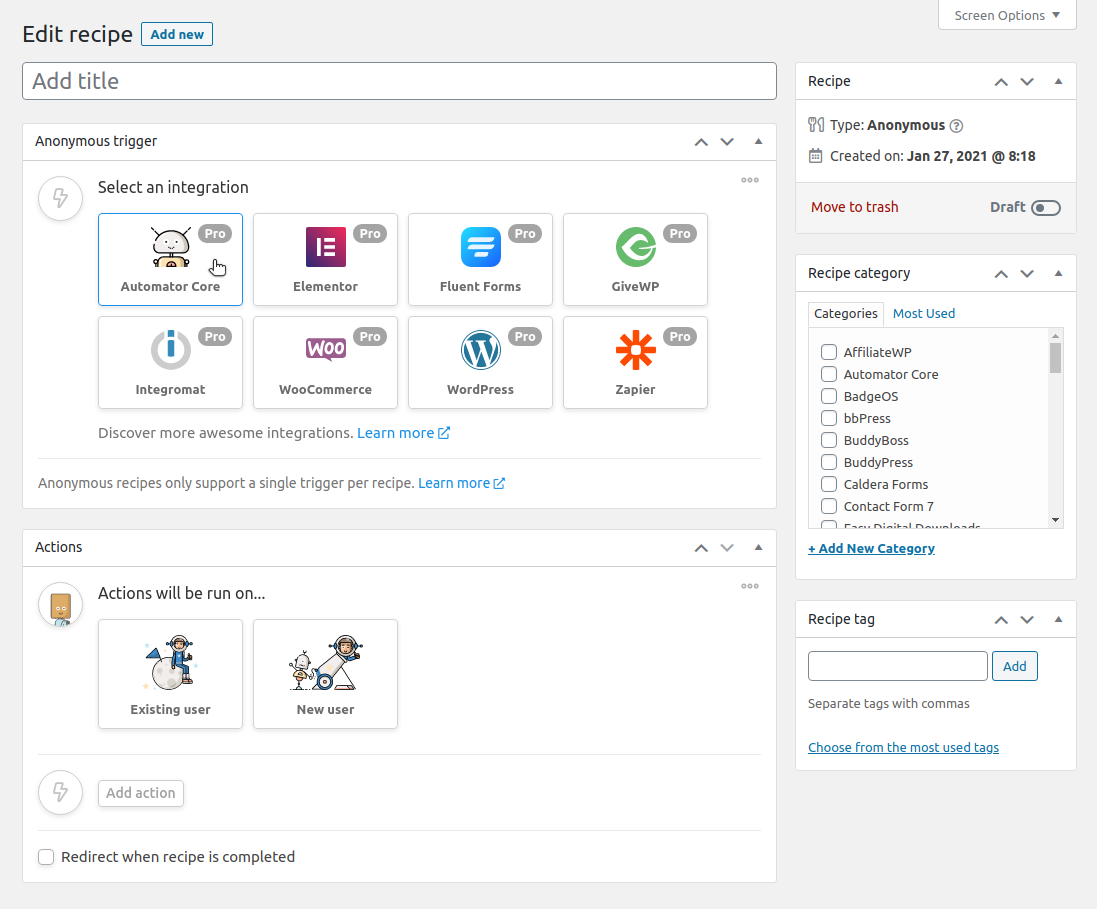Viewport: 1097px width, 909px height.
Task: Switch to the Categories tab
Action: (x=845, y=313)
